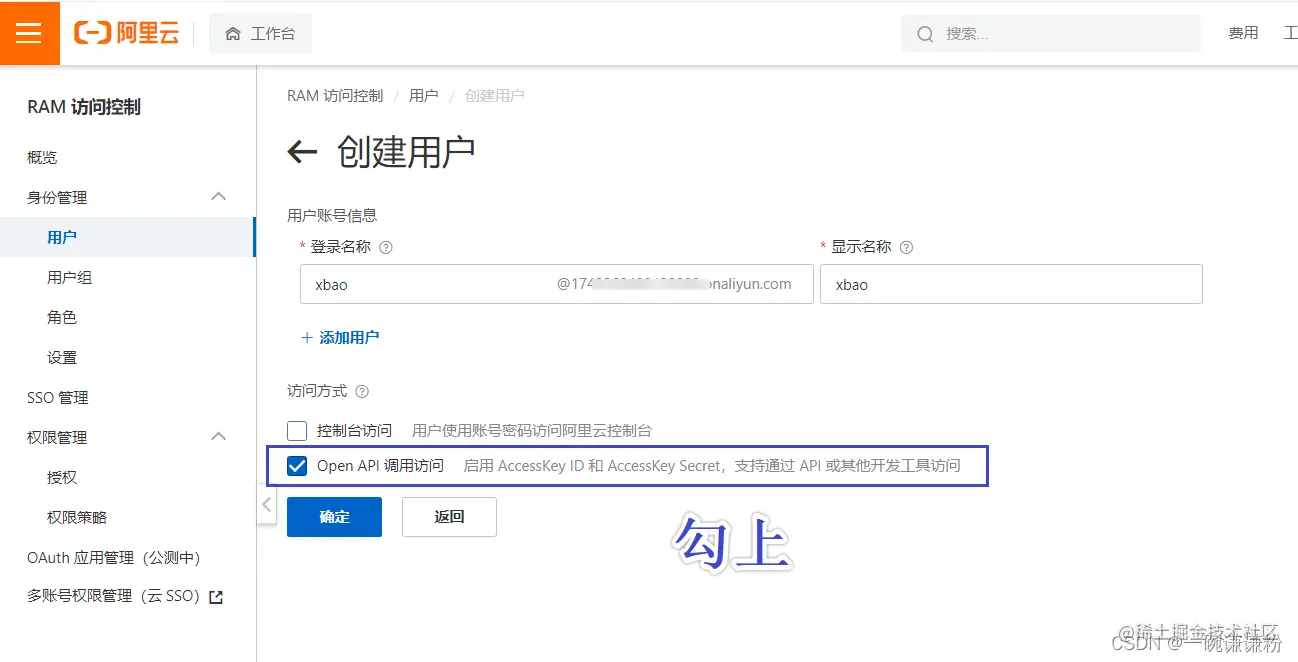Click the 用户使用账号密码访问阿里云控制台 description
1298x662 pixels.
click(532, 431)
